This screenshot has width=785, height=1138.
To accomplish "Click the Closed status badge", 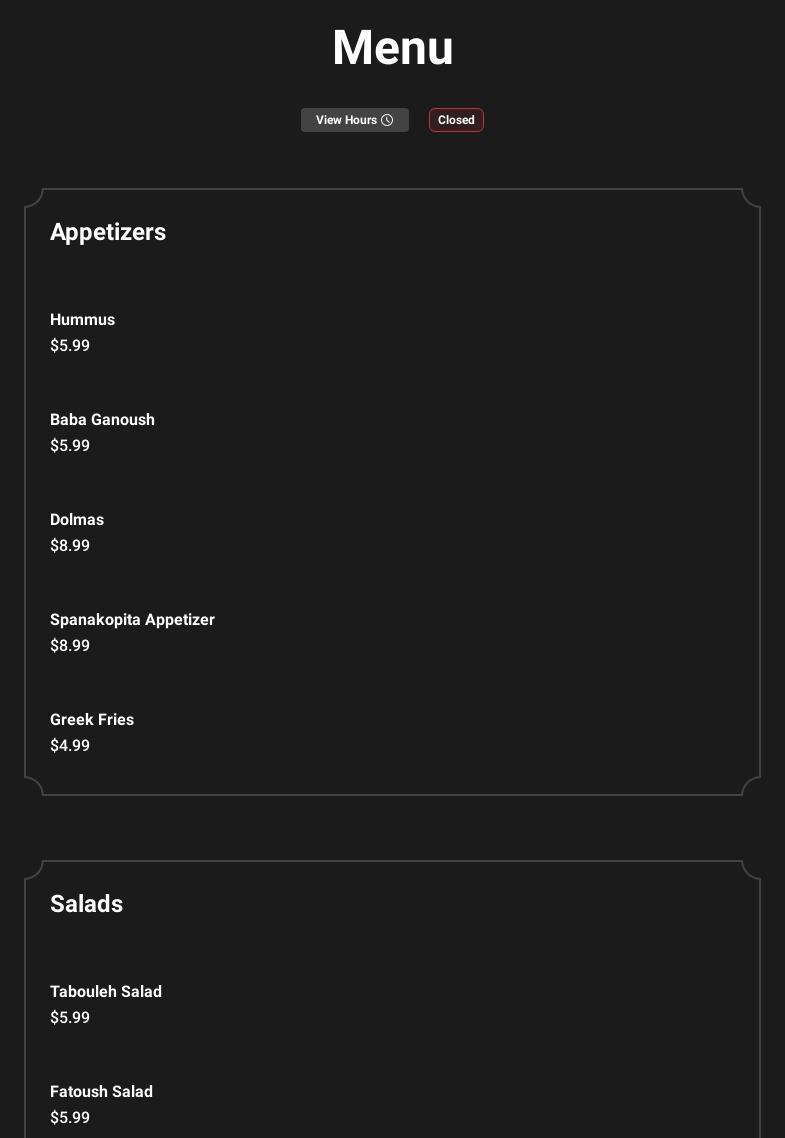I will 456,120.
